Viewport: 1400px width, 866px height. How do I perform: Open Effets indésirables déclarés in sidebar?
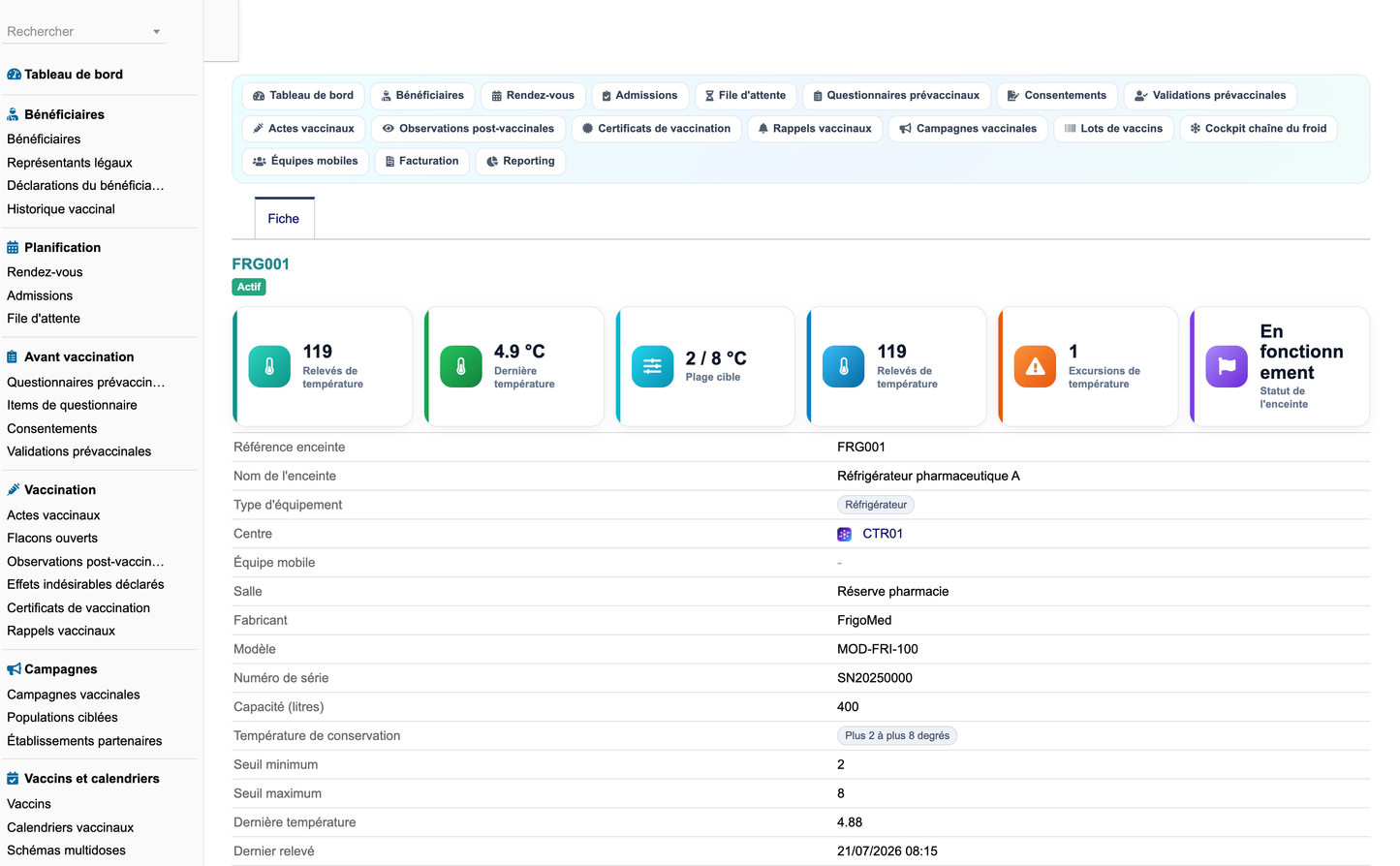point(85,585)
